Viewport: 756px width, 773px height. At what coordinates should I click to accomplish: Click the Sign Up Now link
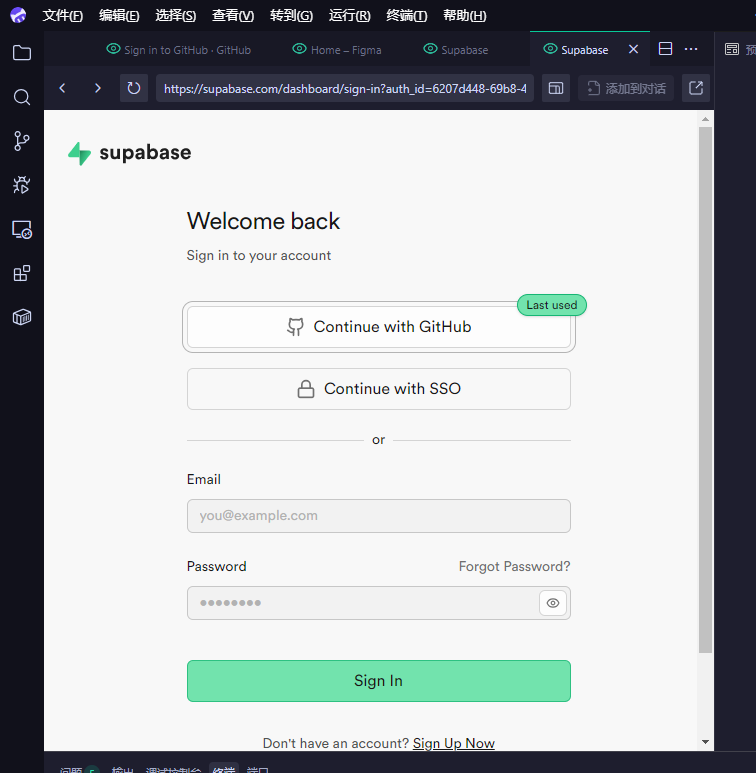point(453,743)
